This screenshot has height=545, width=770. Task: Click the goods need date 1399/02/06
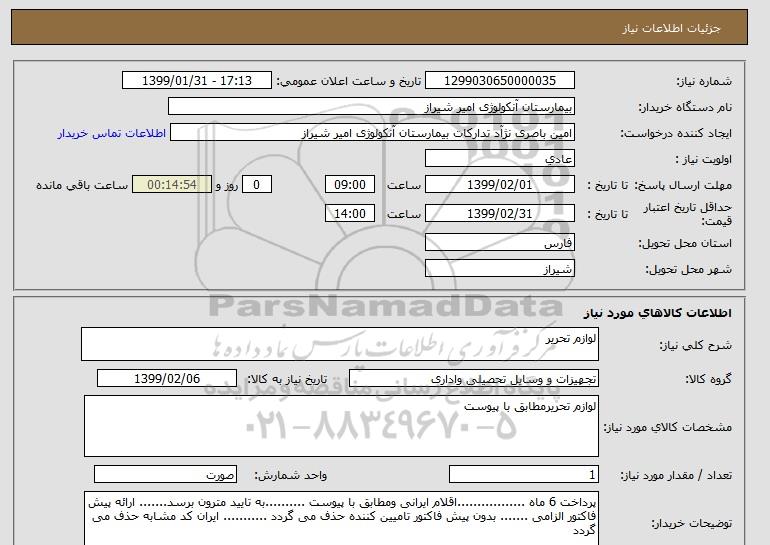(167, 379)
